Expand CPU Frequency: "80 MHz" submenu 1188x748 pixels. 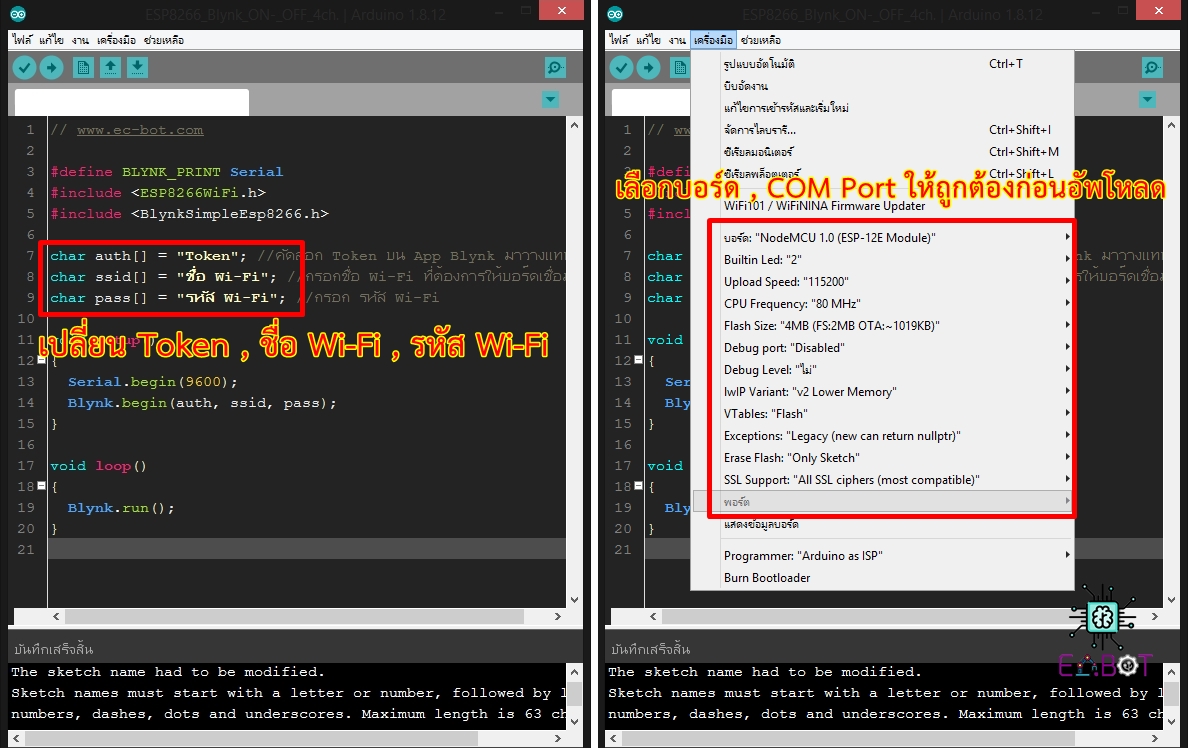point(883,303)
